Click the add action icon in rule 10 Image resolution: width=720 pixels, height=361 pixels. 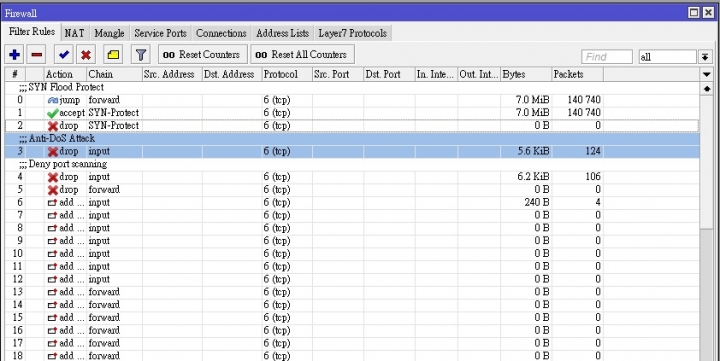tap(52, 254)
